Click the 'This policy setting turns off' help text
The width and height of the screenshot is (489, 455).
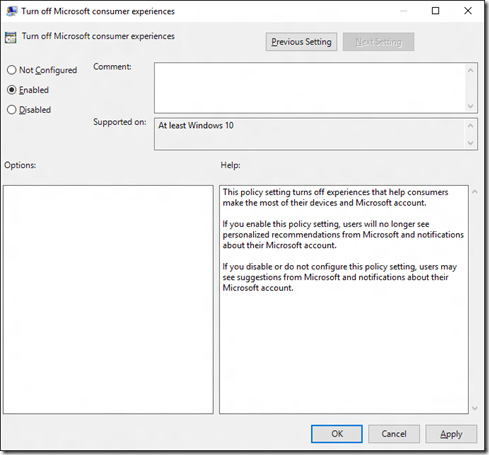pos(335,197)
